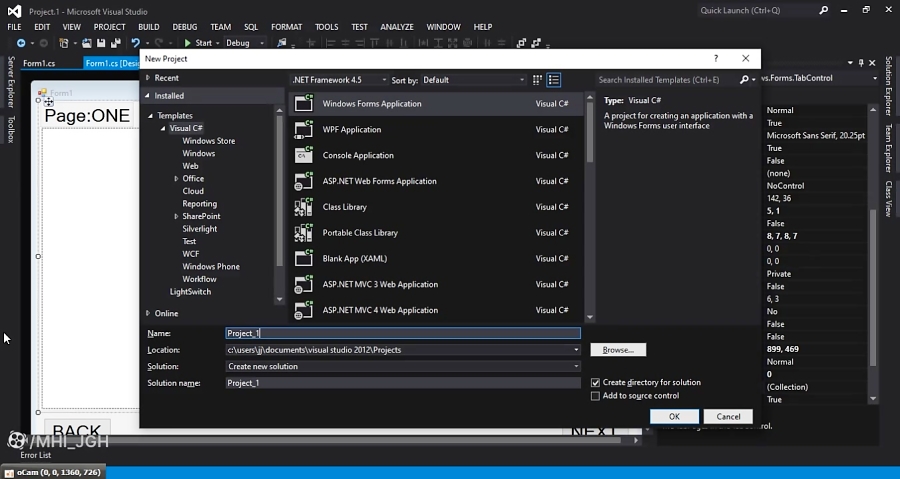Click the Save All toolbar icon
Viewport: 900px width, 479px height.
(x=114, y=43)
